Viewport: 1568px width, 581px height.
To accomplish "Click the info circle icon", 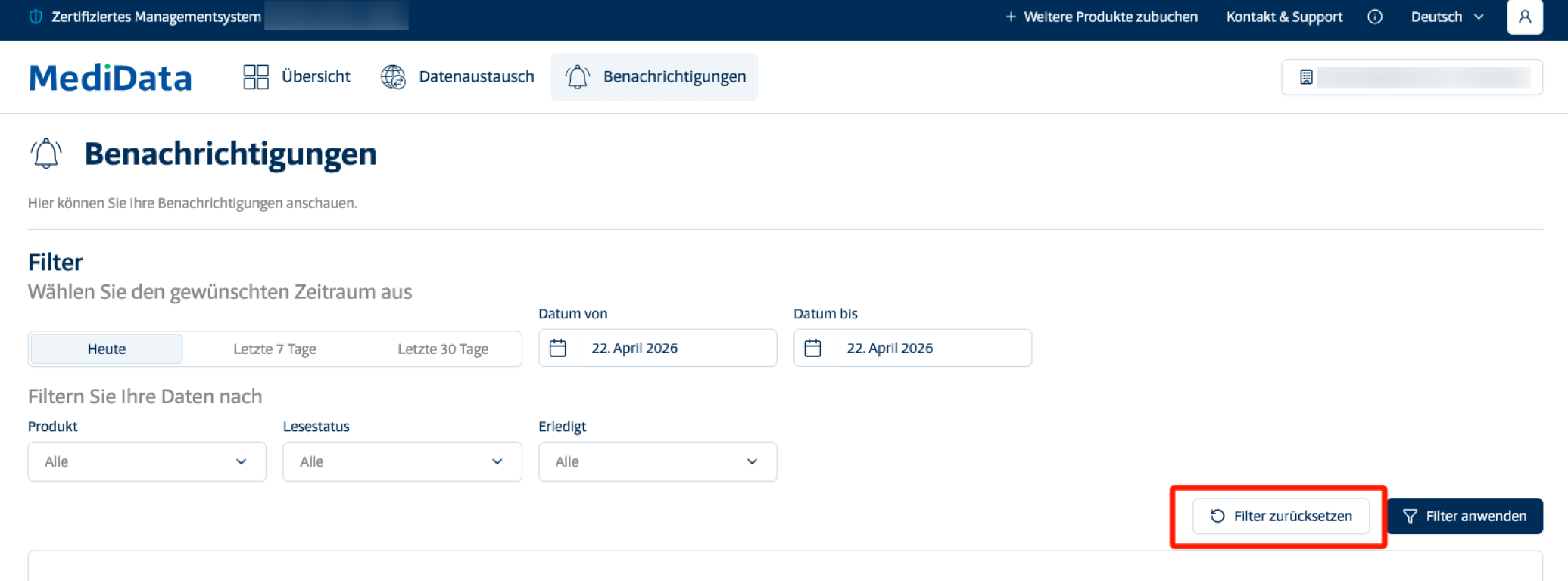I will point(1375,17).
